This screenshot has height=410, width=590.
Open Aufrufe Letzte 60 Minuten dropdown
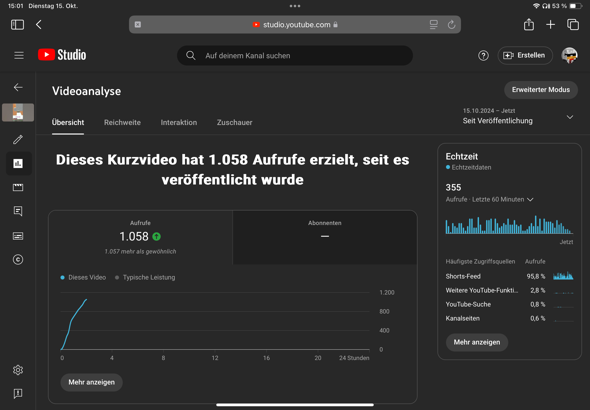(x=489, y=199)
